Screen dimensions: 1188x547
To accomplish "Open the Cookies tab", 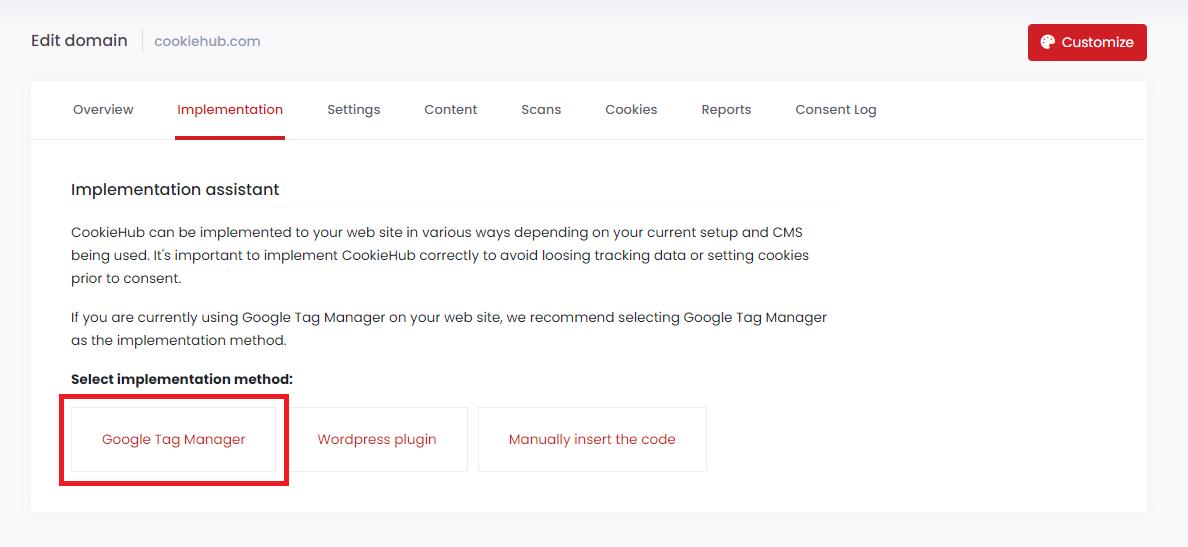I will pyautogui.click(x=631, y=110).
